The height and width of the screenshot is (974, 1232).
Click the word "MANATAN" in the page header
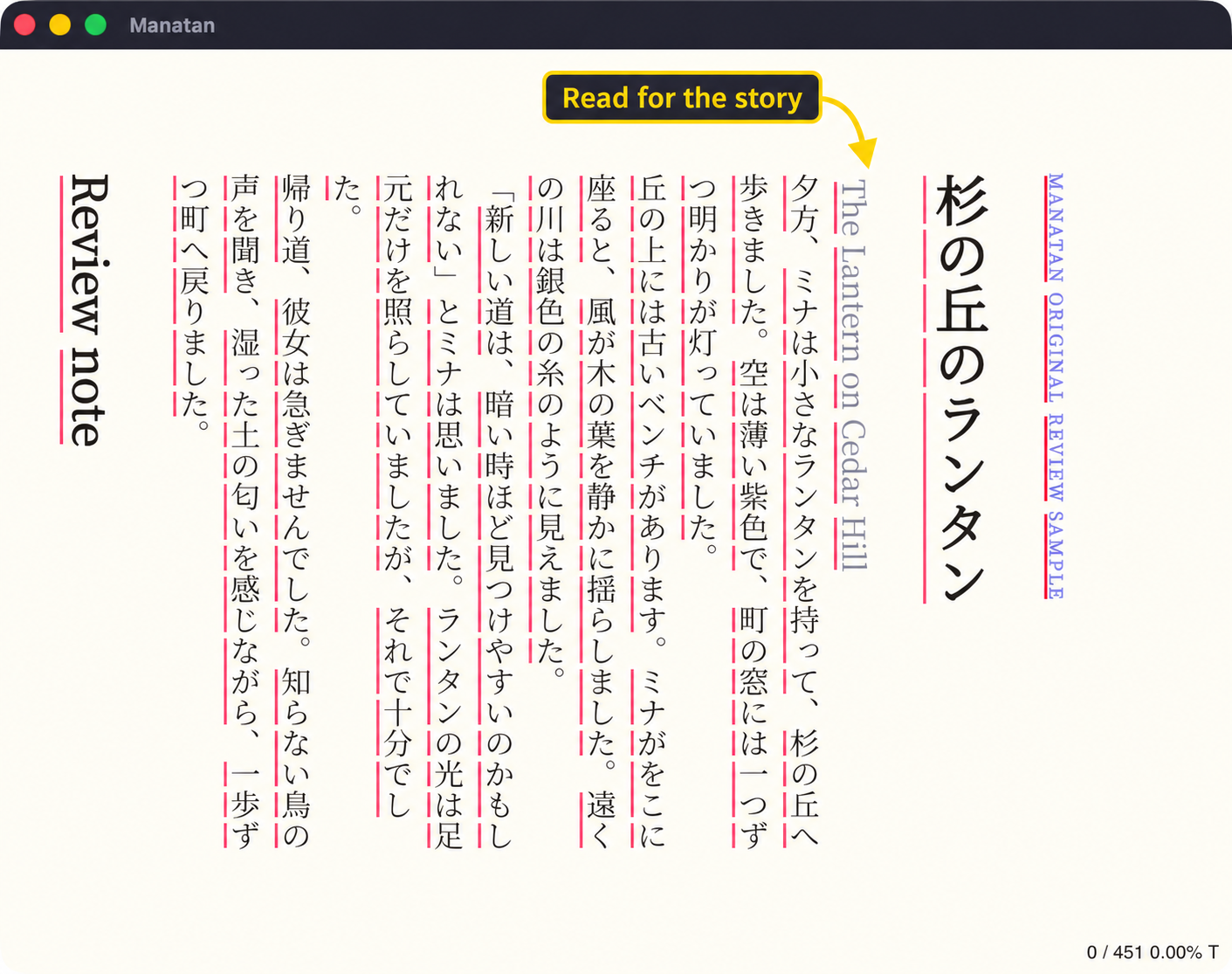point(1056,227)
